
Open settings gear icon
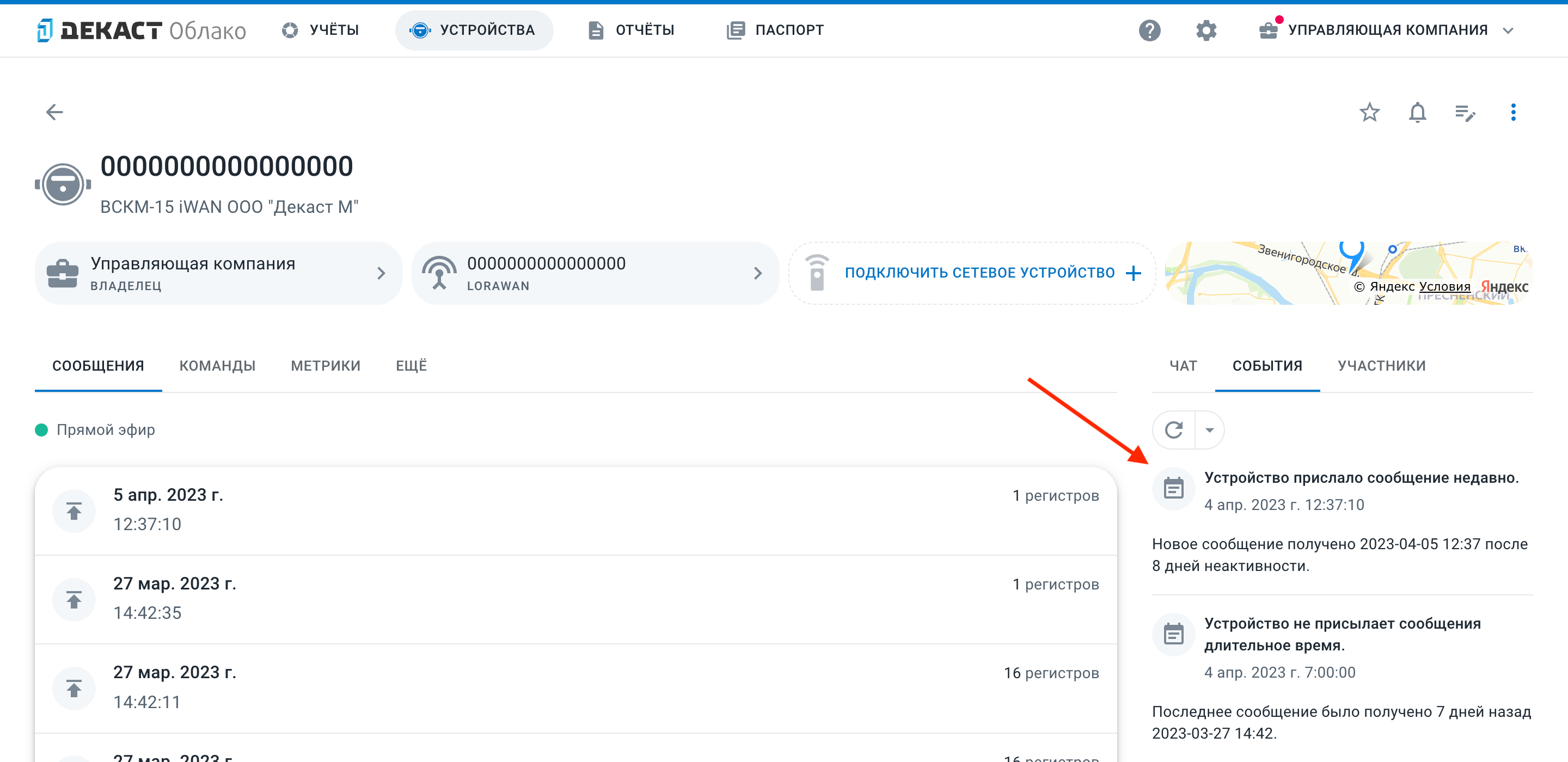tap(1206, 30)
